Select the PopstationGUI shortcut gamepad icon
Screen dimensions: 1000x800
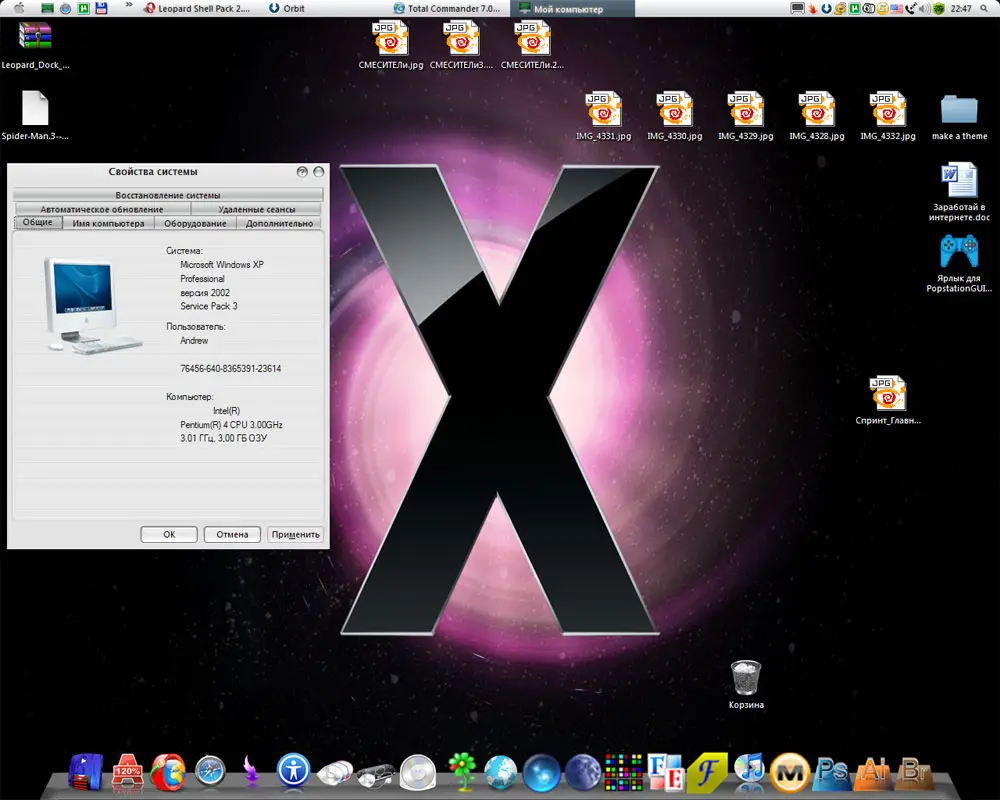[x=959, y=263]
